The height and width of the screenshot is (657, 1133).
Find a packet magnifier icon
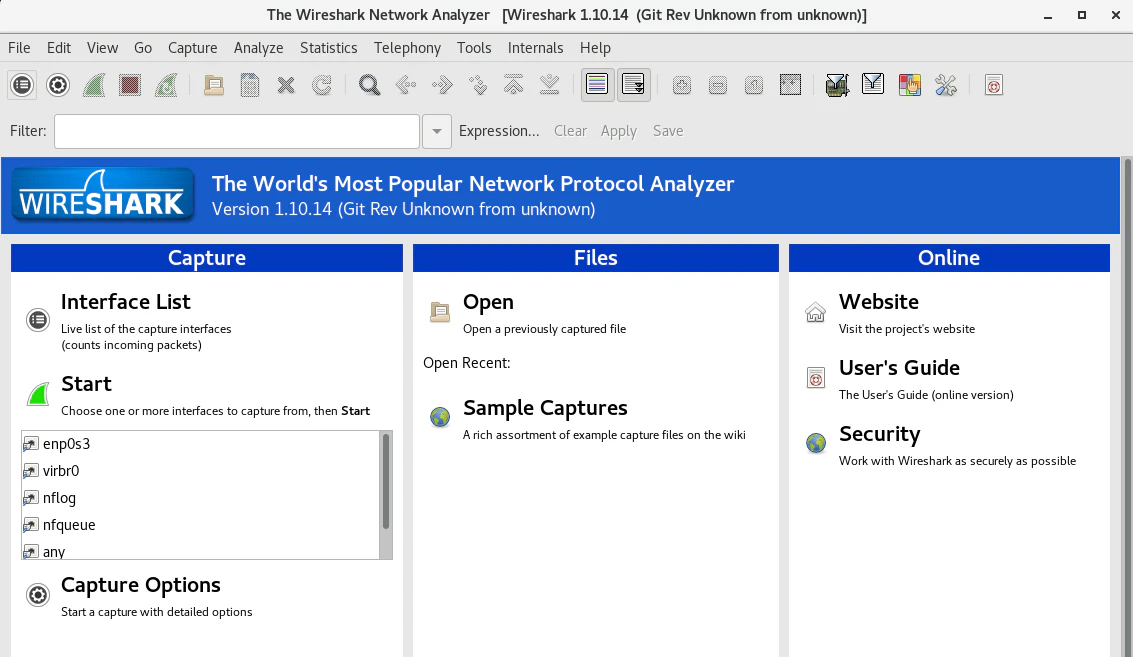click(x=369, y=85)
